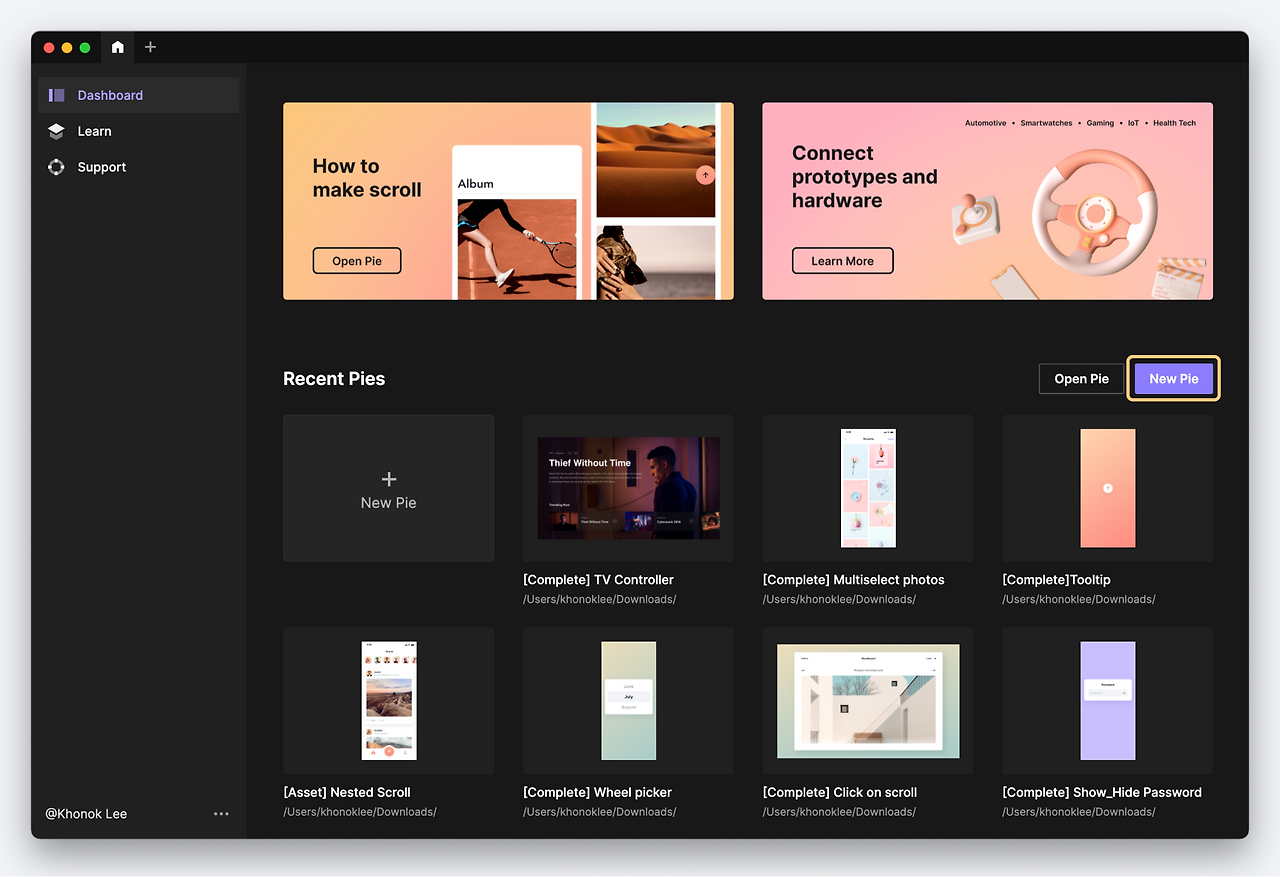Click file path under TV Controller

599,600
